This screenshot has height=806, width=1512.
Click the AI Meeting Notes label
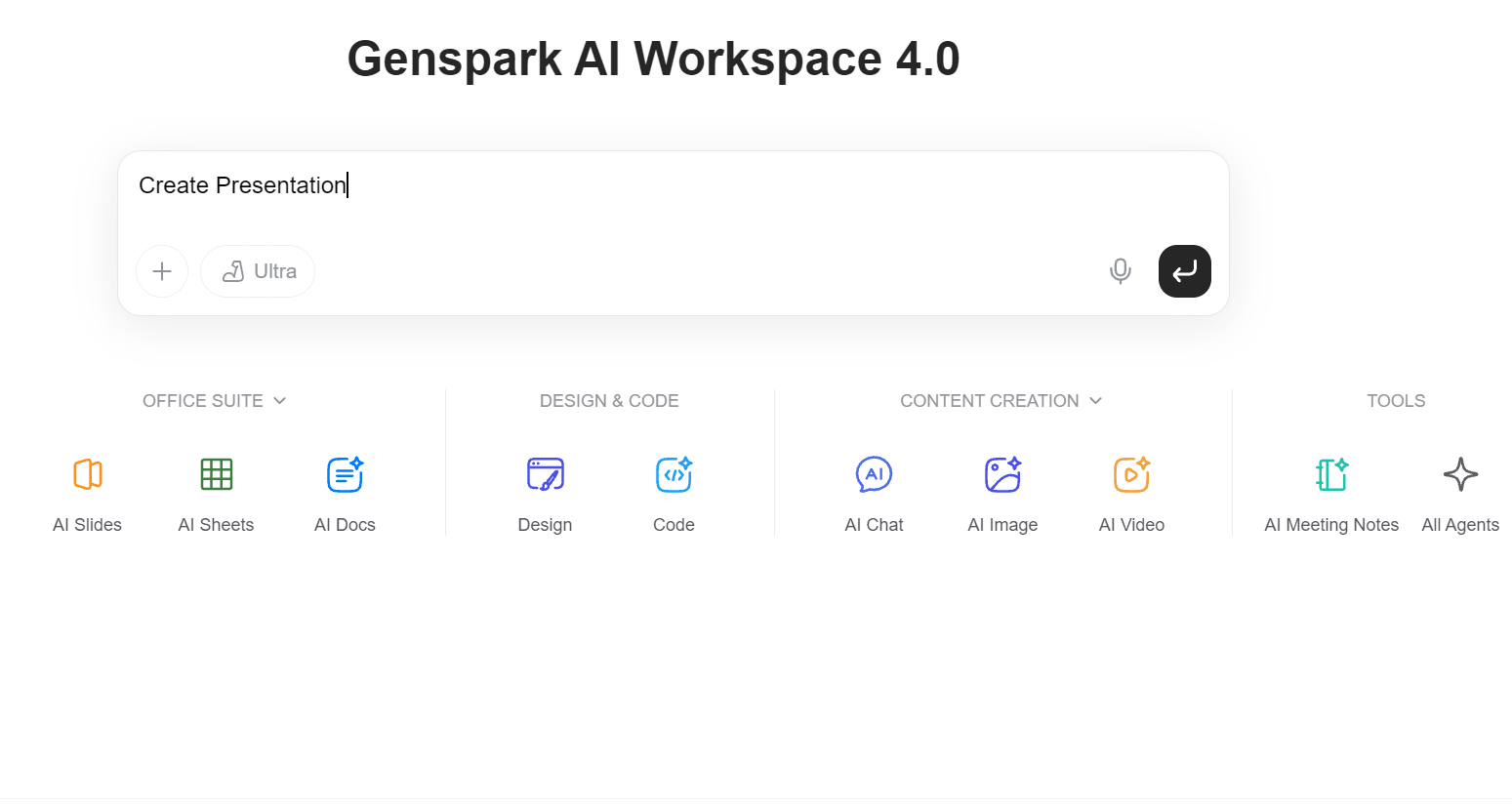tap(1331, 525)
